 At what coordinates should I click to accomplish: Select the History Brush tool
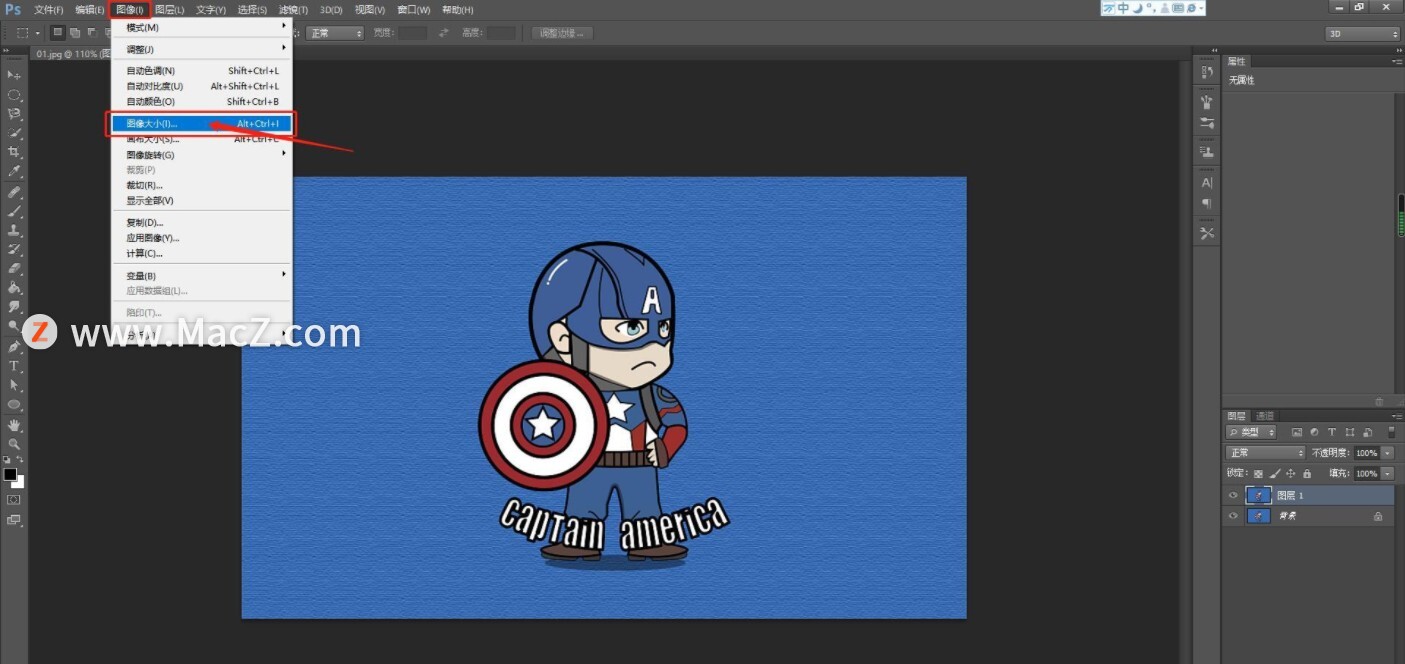pyautogui.click(x=14, y=249)
